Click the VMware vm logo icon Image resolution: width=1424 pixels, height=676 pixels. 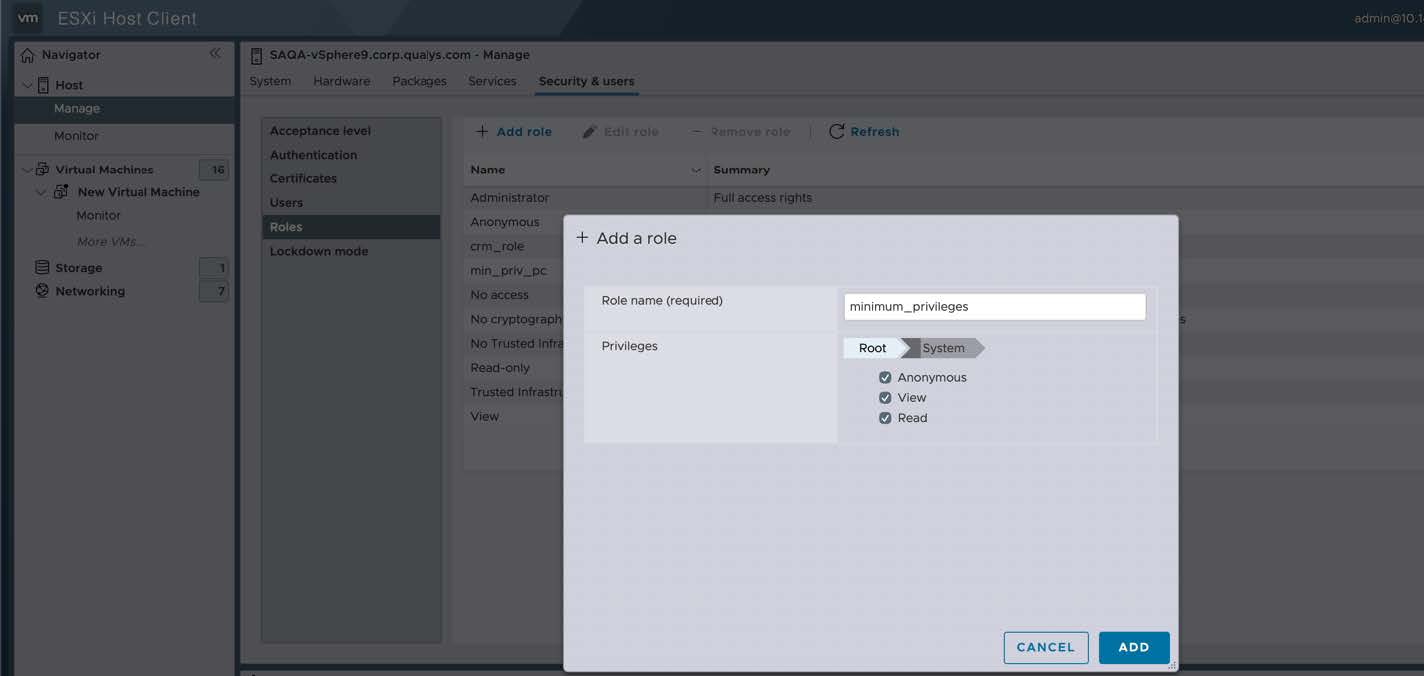click(28, 18)
